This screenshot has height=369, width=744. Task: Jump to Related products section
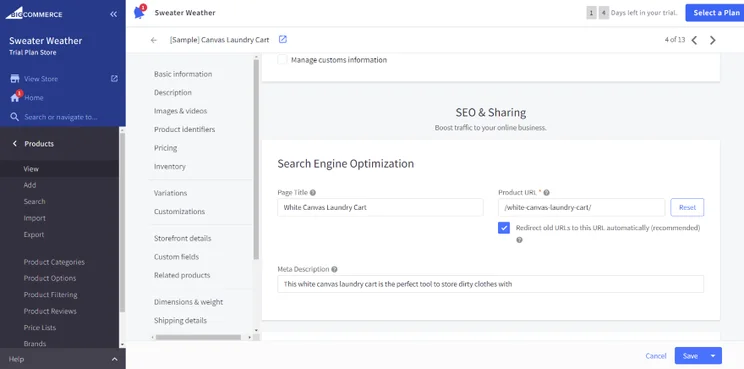click(x=182, y=275)
